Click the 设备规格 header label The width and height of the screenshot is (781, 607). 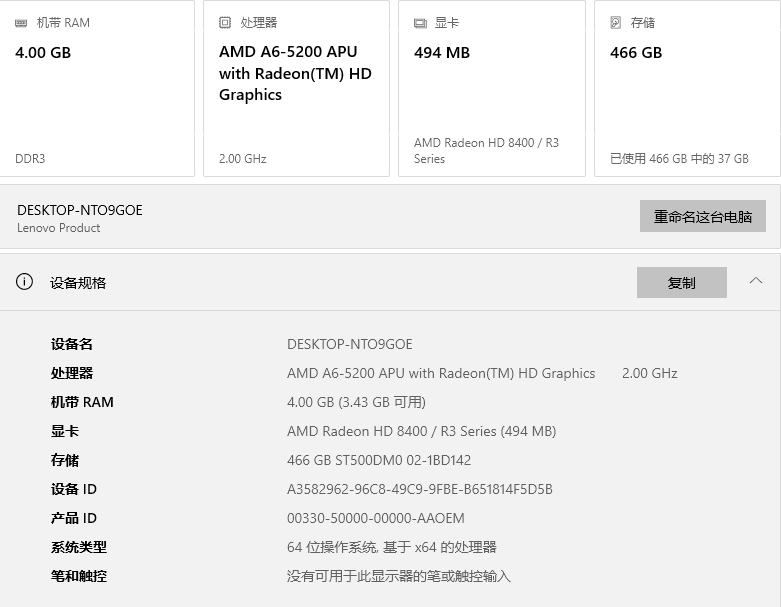[78, 283]
